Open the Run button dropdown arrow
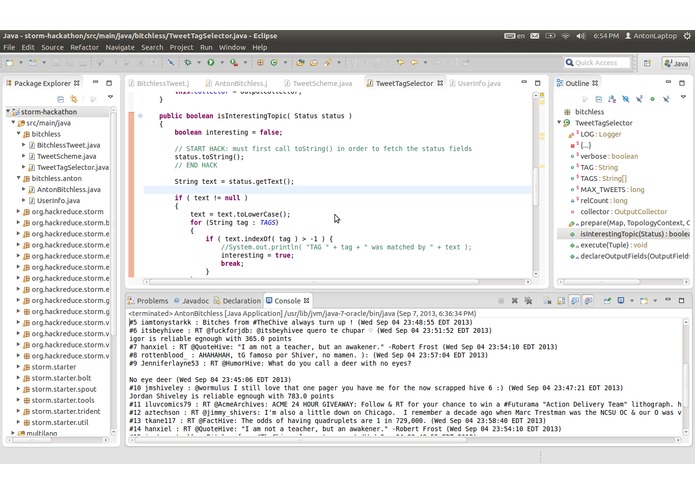 (x=222, y=63)
